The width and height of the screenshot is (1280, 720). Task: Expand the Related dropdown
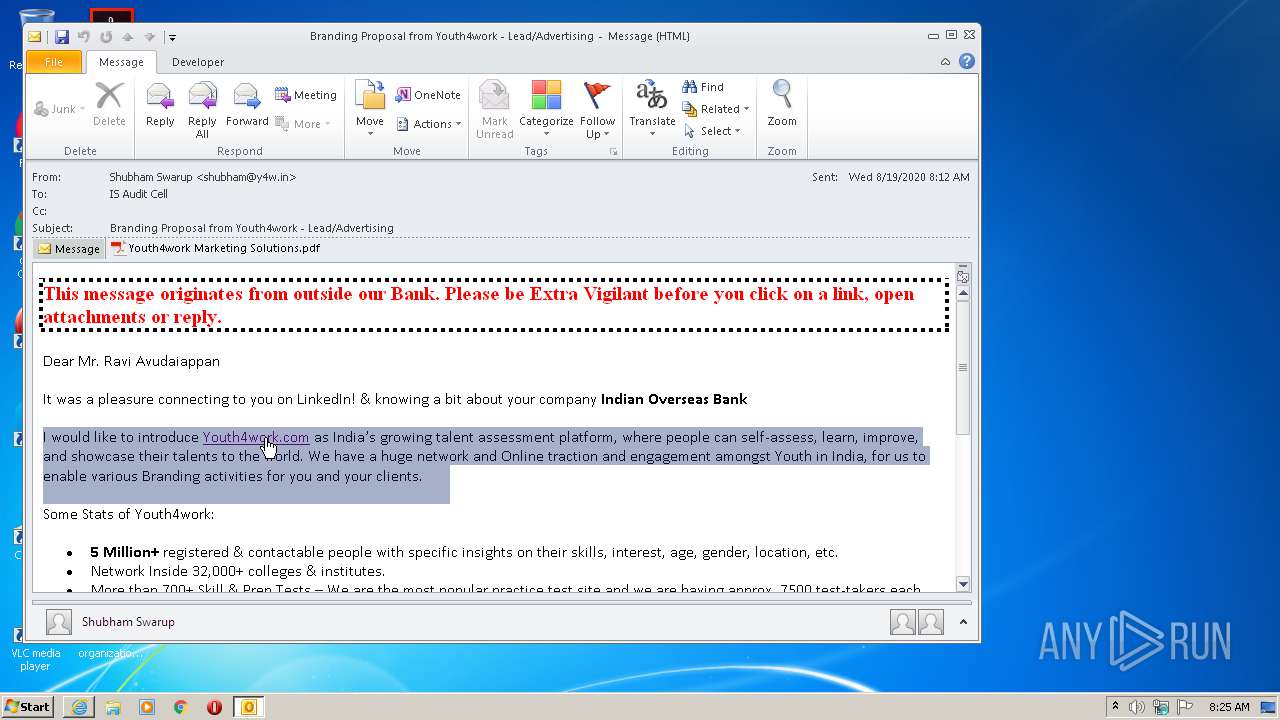tap(716, 109)
